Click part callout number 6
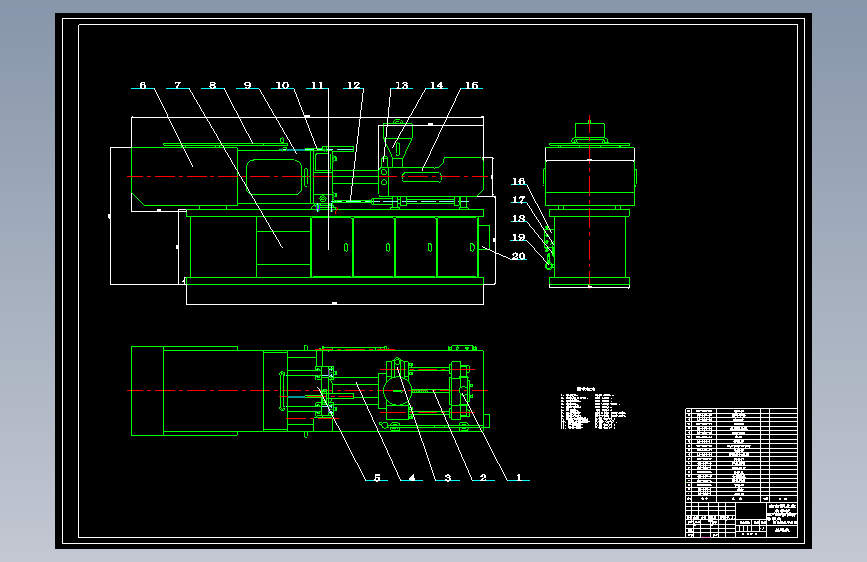Viewport: 867px width, 562px height. click(143, 85)
